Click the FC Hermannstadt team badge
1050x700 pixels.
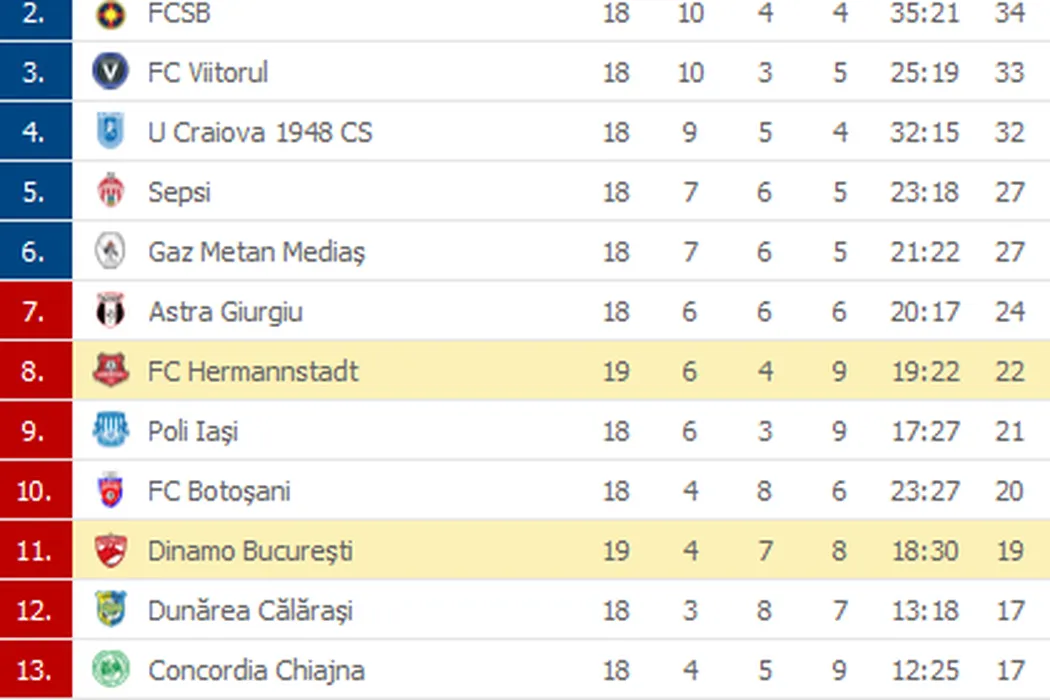click(110, 371)
